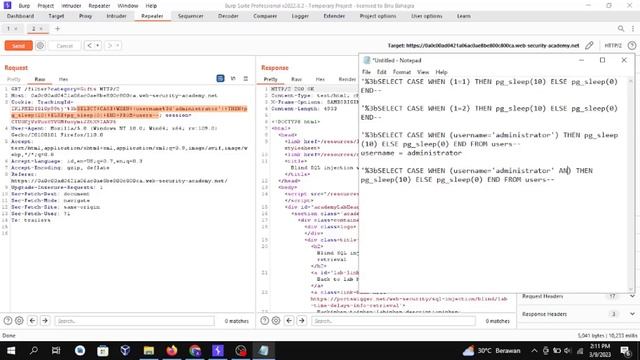640x360 pixels.
Task: Edit the target with the pencil icon
Action: click(589, 46)
